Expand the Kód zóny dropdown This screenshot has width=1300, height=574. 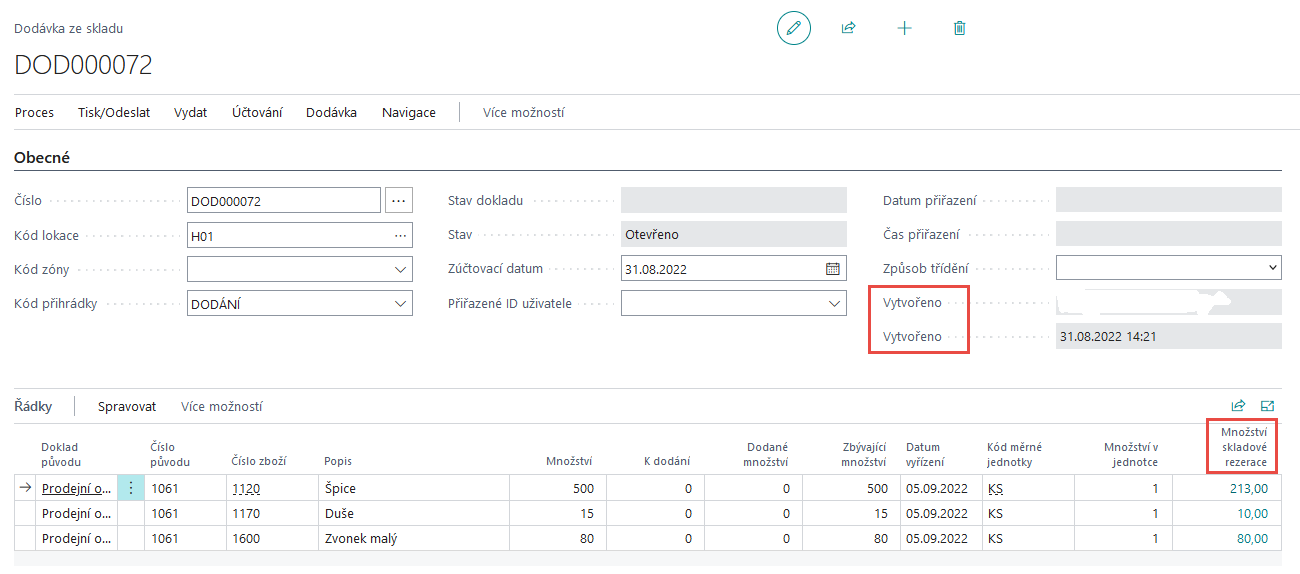tap(400, 269)
